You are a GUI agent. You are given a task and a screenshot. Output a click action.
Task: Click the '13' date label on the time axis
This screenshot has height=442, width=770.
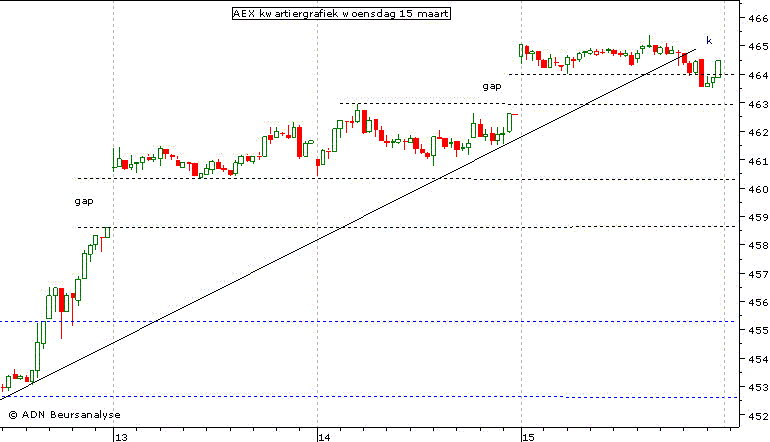(x=121, y=437)
